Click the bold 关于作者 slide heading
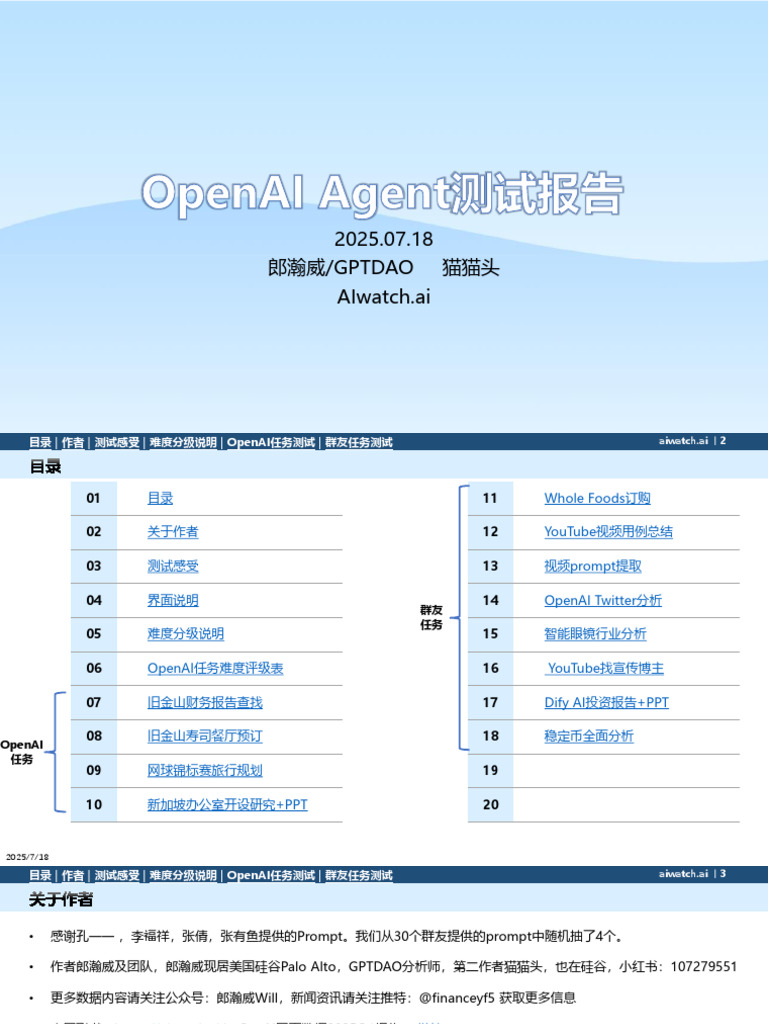 [x=61, y=899]
